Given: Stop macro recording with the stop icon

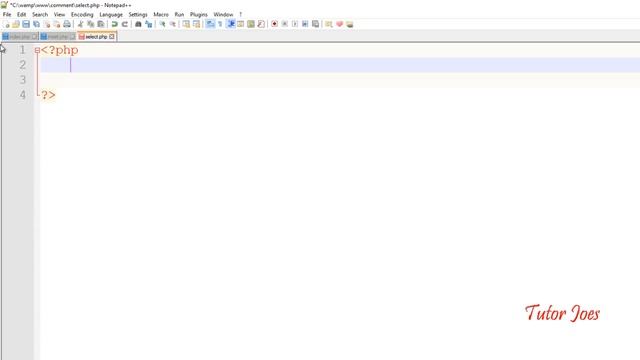Looking at the screenshot, I should (x=284, y=24).
